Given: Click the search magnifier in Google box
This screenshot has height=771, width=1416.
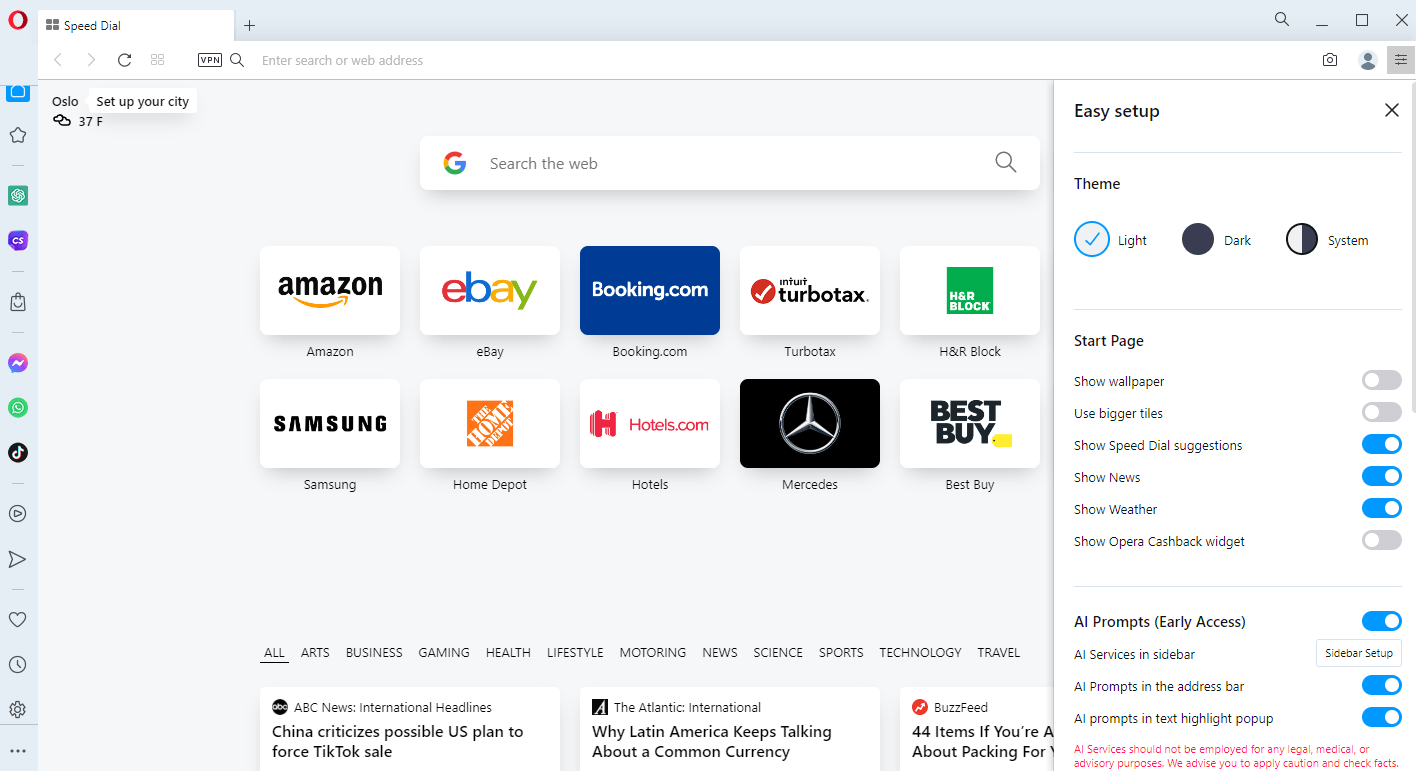Looking at the screenshot, I should coord(1006,162).
